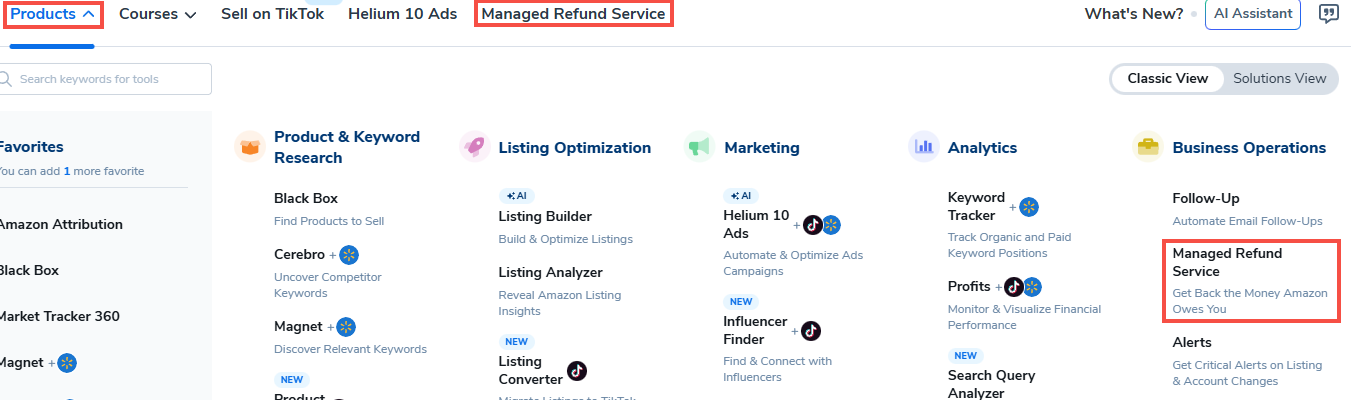Switch to Classic View

[1167, 78]
